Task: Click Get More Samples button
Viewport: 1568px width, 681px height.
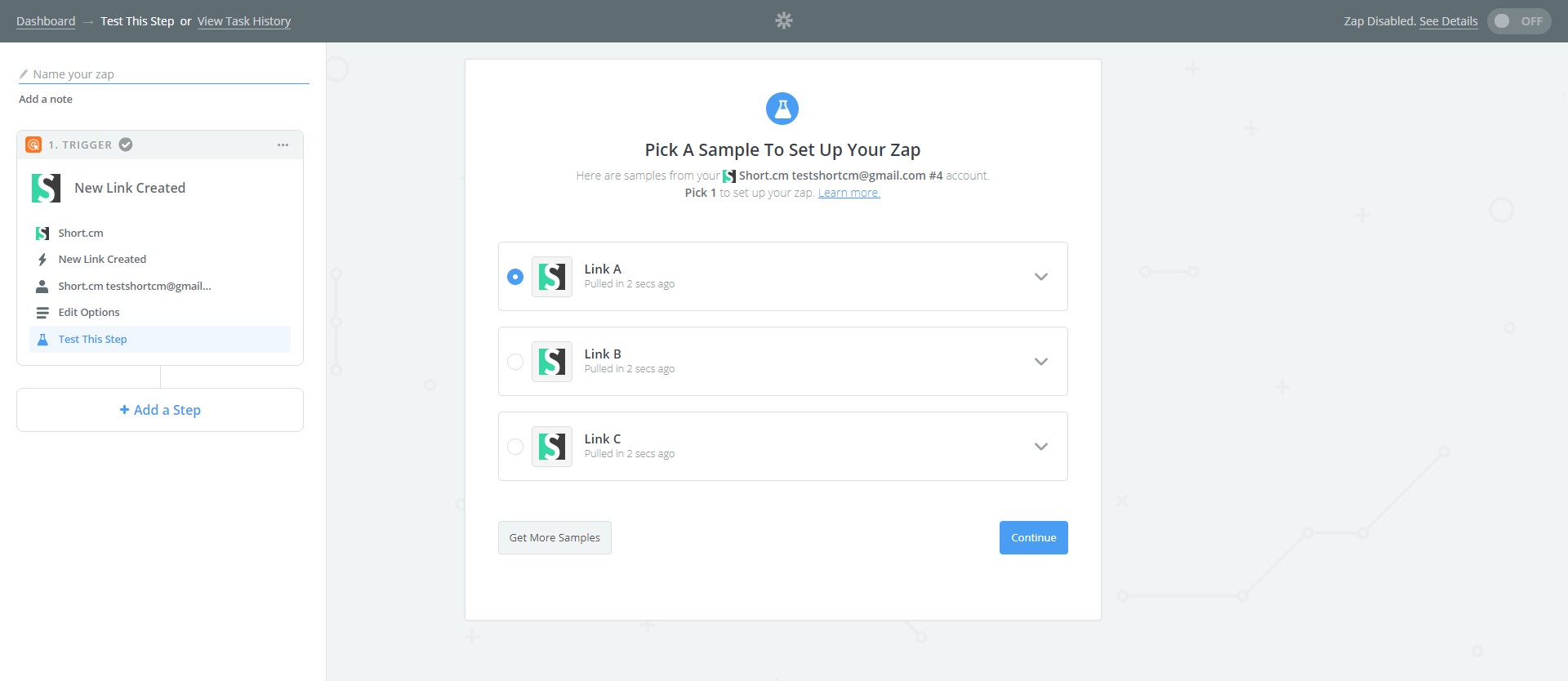Action: [x=555, y=537]
